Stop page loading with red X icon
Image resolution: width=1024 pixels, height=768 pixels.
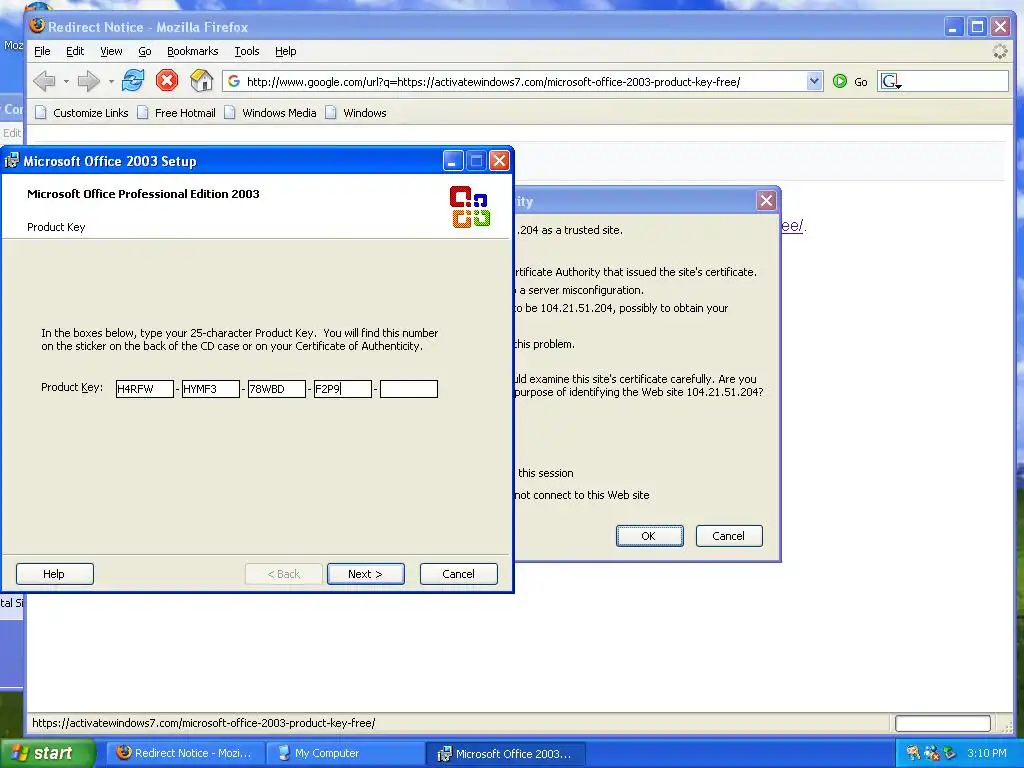pyautogui.click(x=167, y=81)
